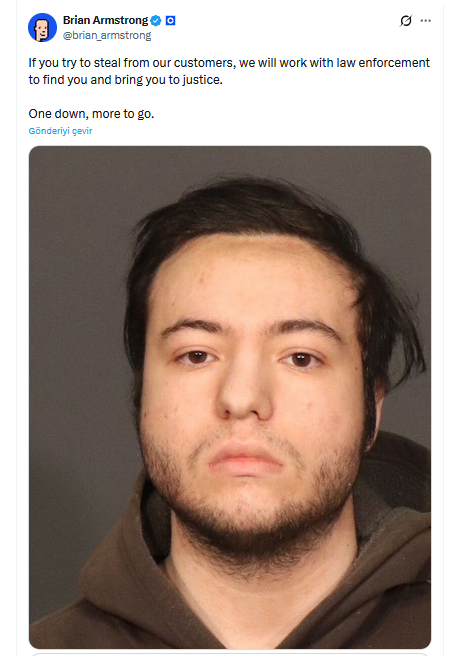The height and width of the screenshot is (656, 452).
Task: Click the 'One down, more to go.' line
Action: click(91, 114)
